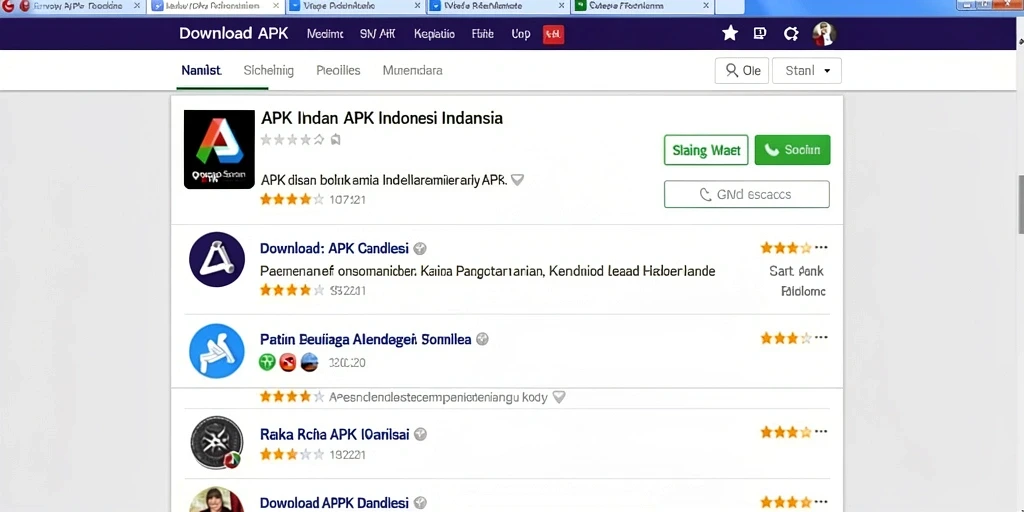Image resolution: width=1024 pixels, height=512 pixels.
Task: Open the Dowoload APPK Dandlesi link
Action: pyautogui.click(x=334, y=503)
